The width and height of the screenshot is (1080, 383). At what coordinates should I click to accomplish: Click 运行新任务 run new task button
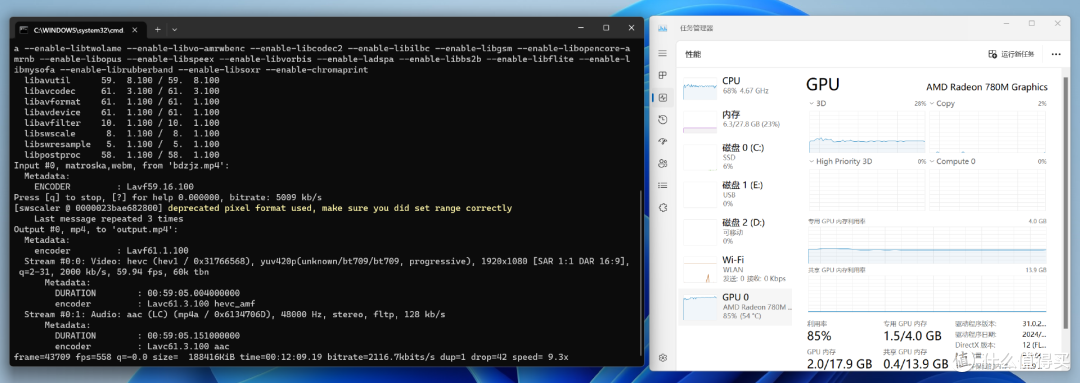[1011, 54]
